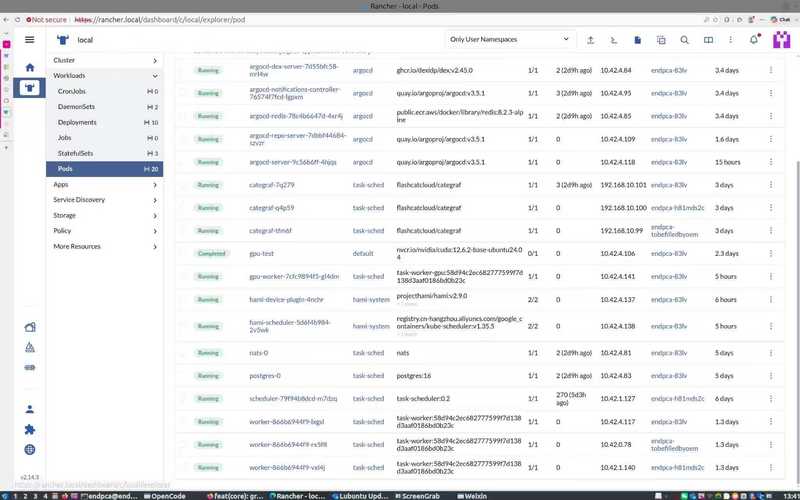
Task: Click the Import YAML upload icon
Action: (590, 40)
